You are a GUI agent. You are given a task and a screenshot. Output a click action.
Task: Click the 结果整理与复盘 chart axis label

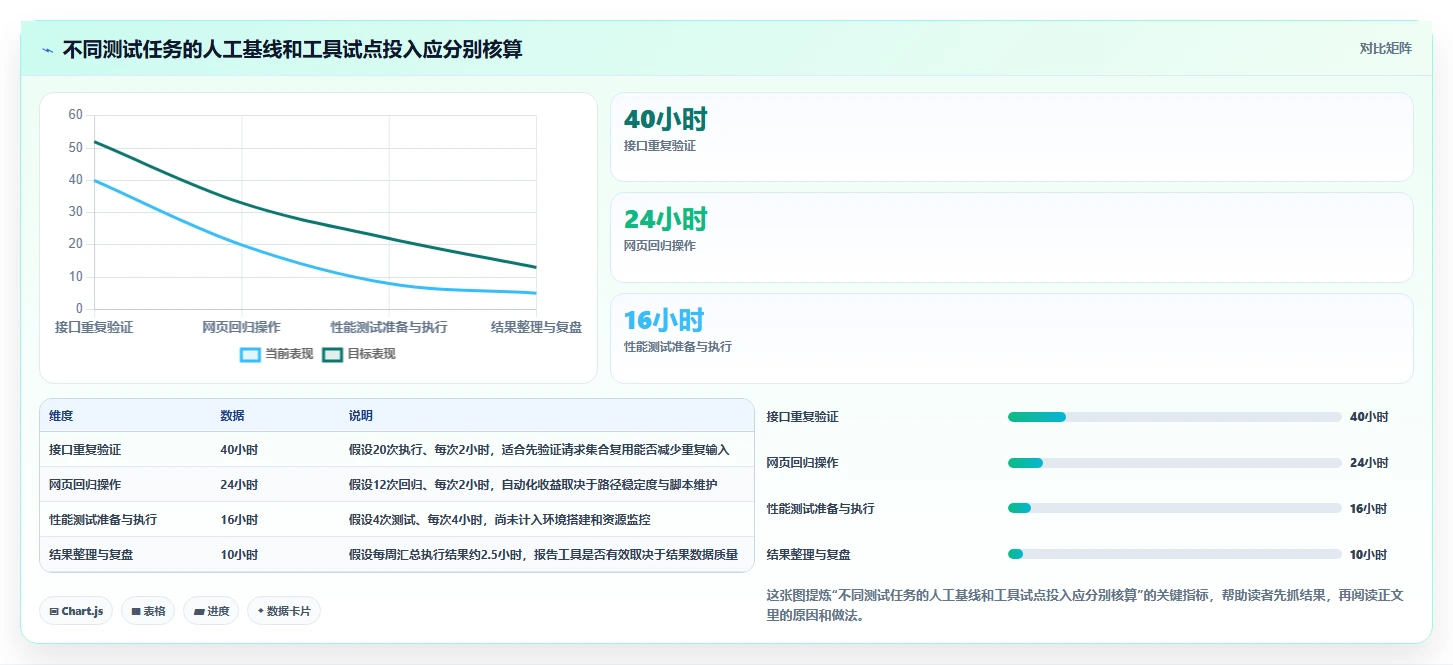537,327
